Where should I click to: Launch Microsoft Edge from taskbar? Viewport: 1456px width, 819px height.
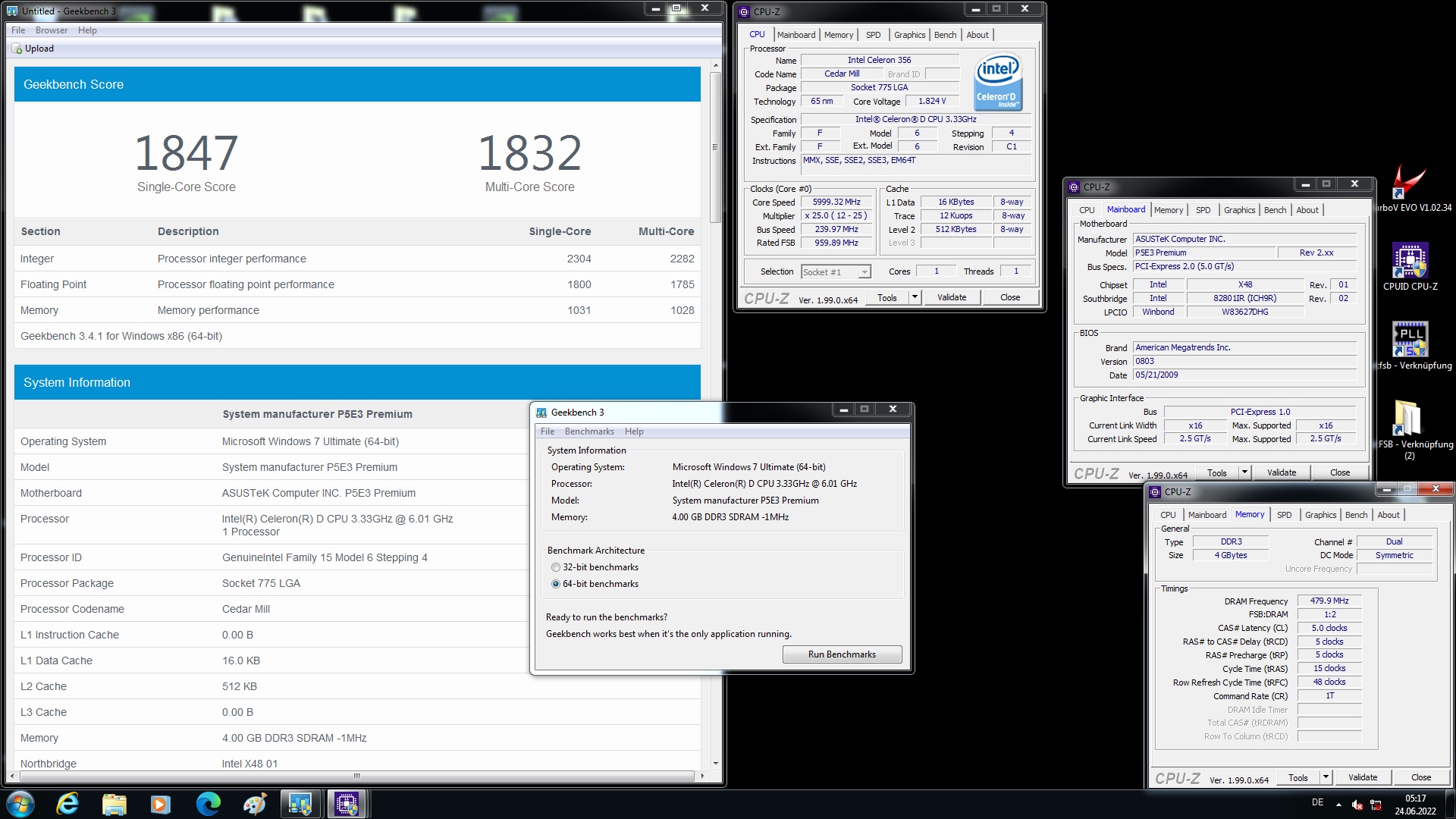pyautogui.click(x=208, y=804)
